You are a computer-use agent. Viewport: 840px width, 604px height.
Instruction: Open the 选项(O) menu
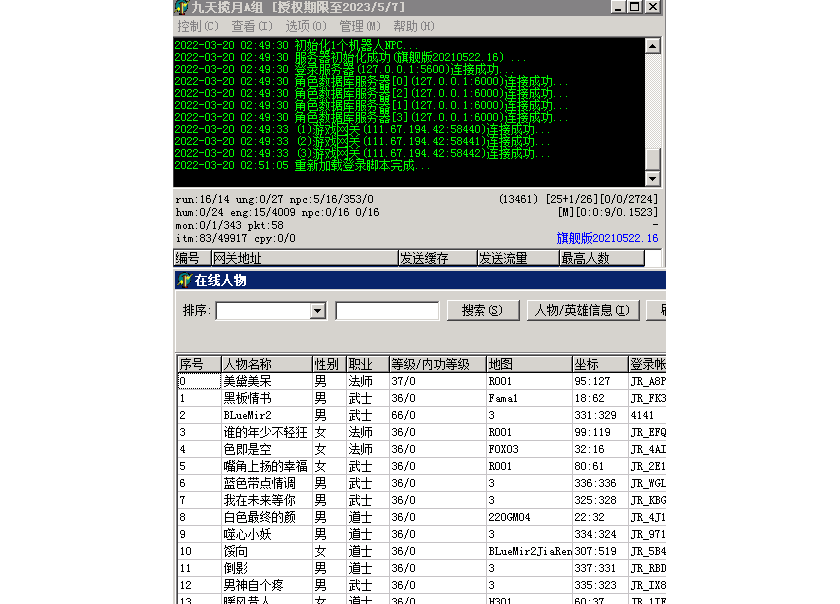point(306,26)
